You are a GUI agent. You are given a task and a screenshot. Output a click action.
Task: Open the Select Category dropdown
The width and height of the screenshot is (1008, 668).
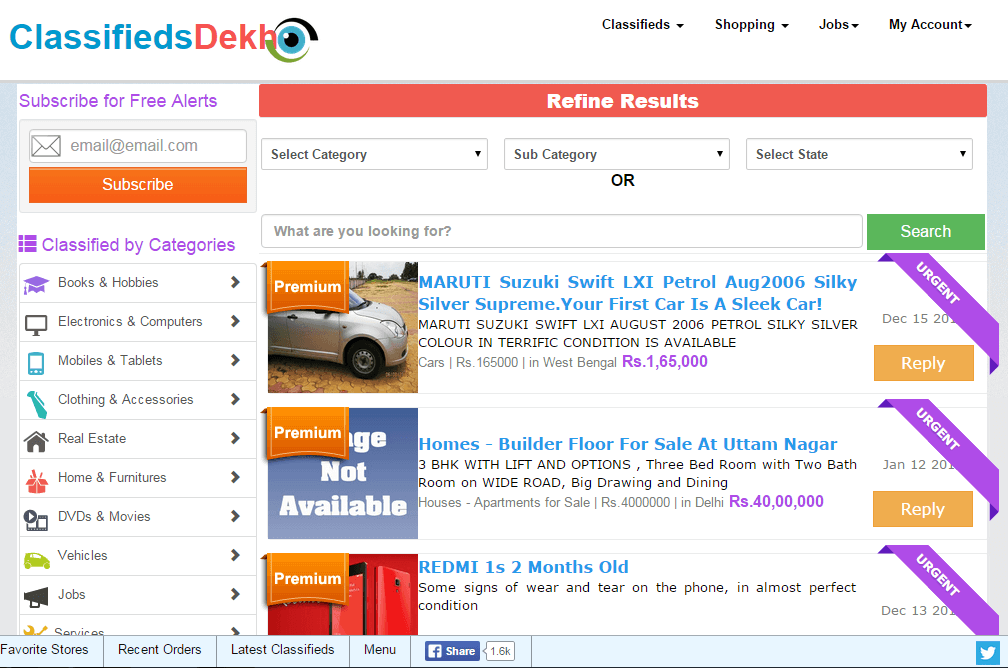[374, 154]
